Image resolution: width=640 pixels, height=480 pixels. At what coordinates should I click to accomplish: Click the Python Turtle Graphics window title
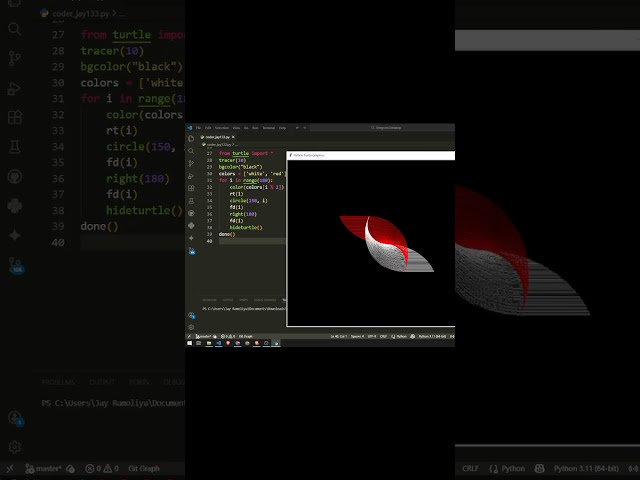(x=309, y=155)
